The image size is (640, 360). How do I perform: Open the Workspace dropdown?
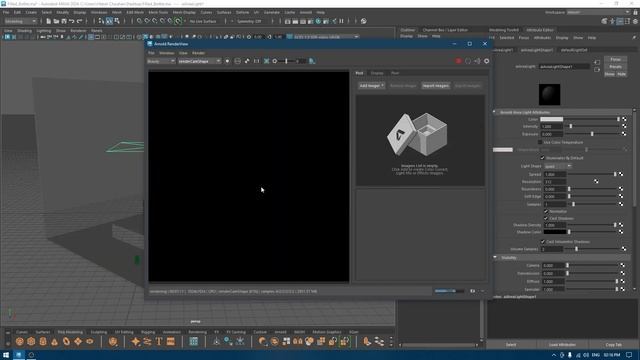598,13
